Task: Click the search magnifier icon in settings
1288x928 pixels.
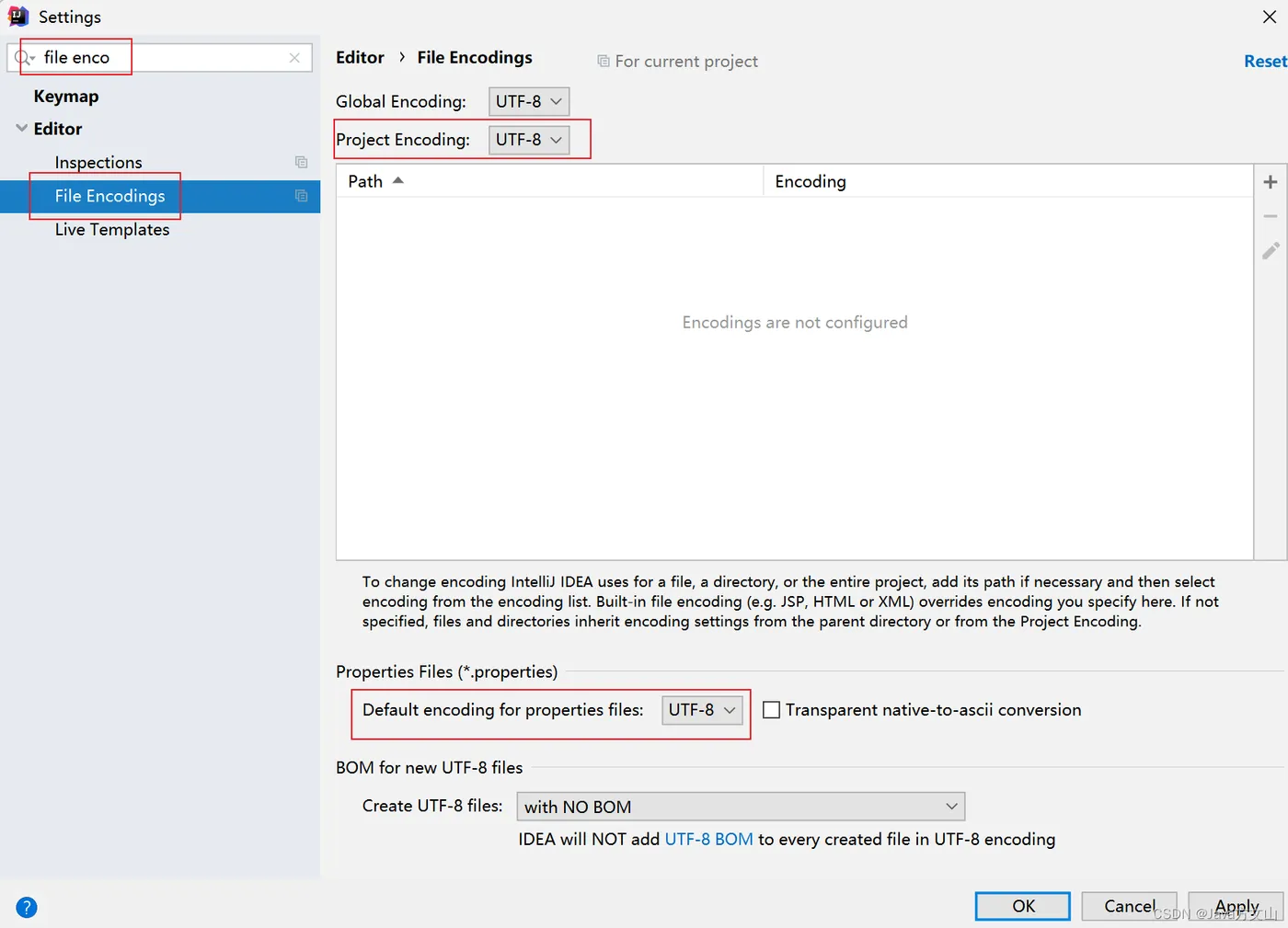Action: pyautogui.click(x=24, y=57)
